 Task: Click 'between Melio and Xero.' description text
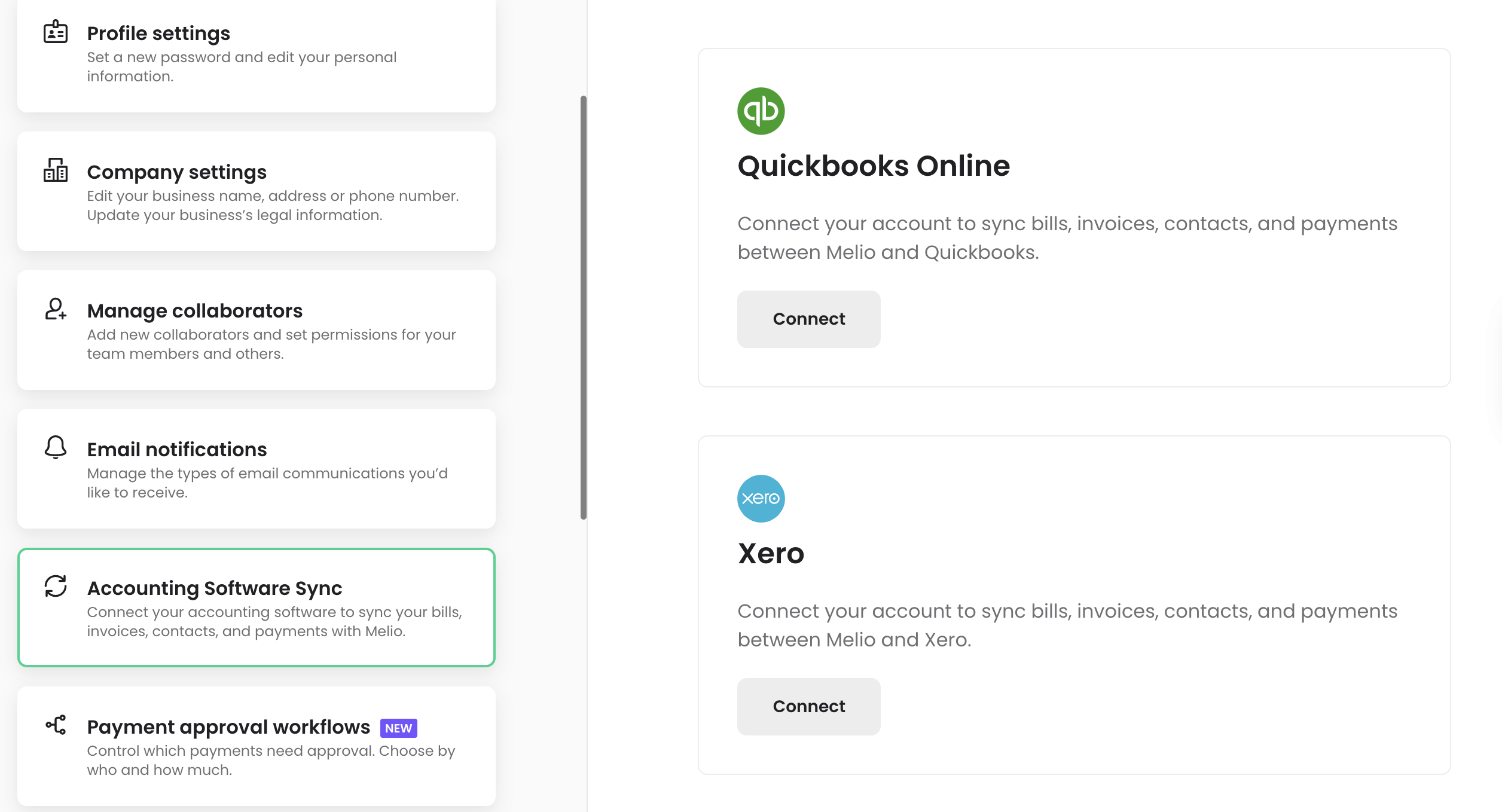coord(854,640)
